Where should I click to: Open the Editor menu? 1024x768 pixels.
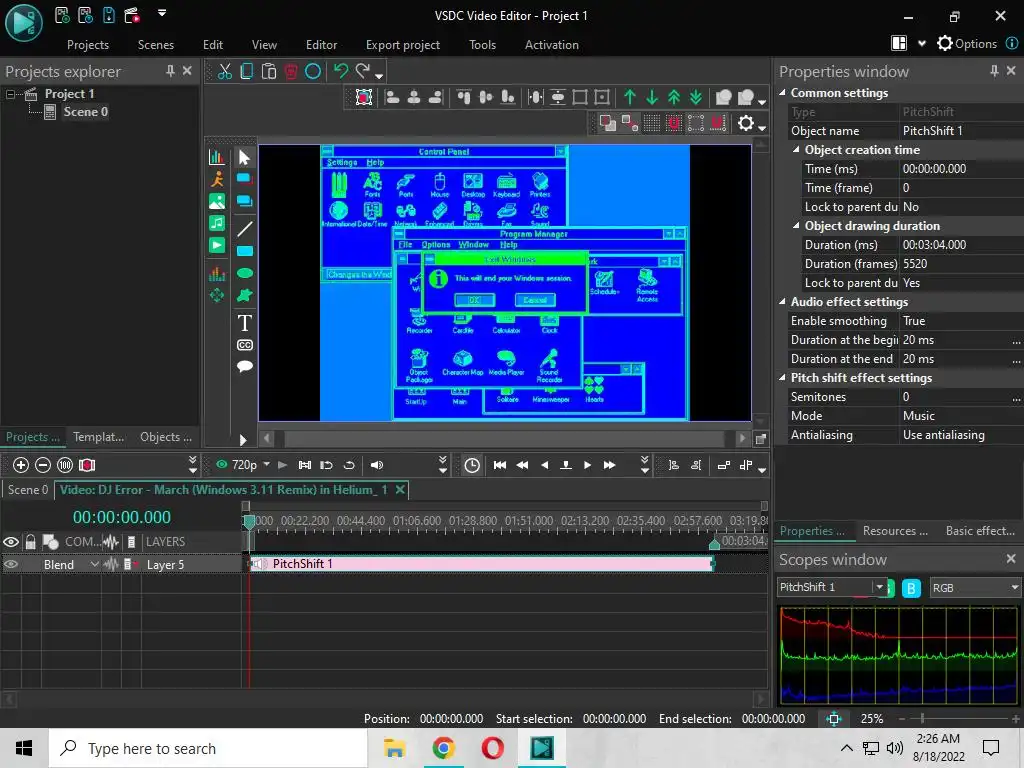tap(321, 45)
